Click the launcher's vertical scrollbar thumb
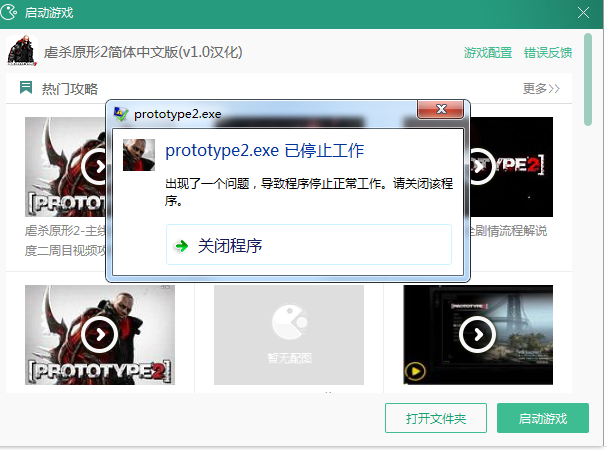Image resolution: width=607 pixels, height=450 pixels. (588, 79)
